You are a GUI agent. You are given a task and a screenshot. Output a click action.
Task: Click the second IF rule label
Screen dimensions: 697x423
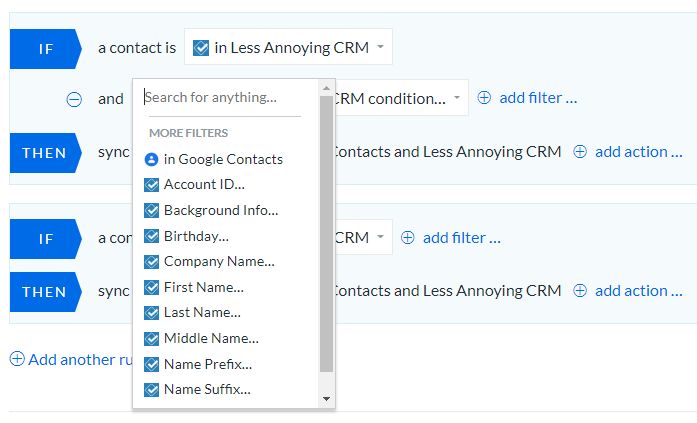(46, 239)
